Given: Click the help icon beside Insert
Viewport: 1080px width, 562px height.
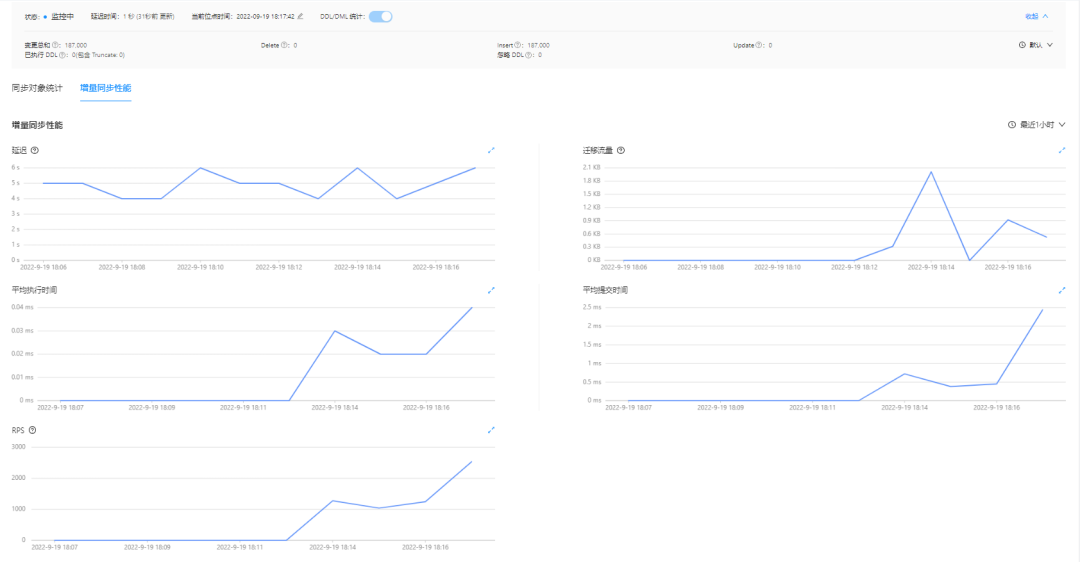Looking at the screenshot, I should pos(518,45).
